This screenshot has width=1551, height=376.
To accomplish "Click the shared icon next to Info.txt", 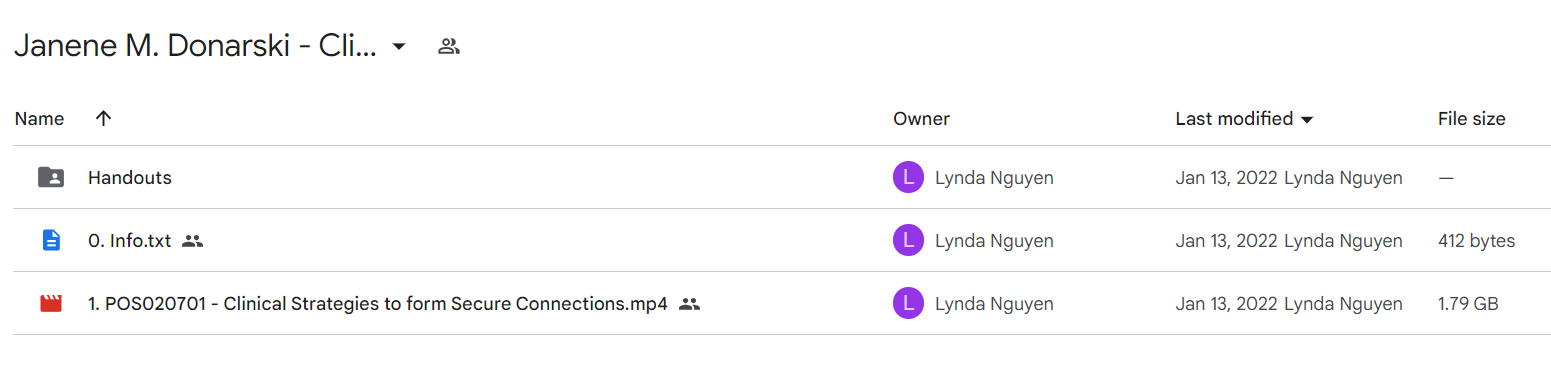I will click(x=193, y=241).
